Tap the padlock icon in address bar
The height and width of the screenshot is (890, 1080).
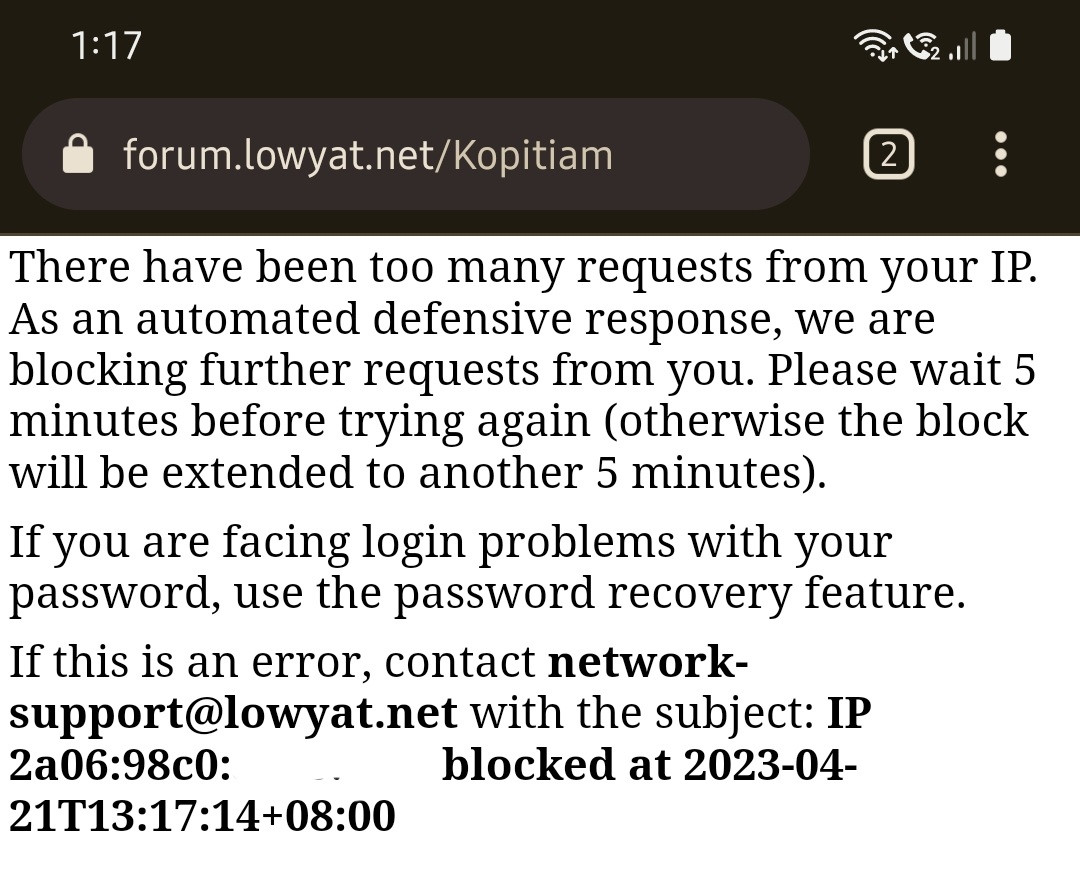tap(78, 155)
